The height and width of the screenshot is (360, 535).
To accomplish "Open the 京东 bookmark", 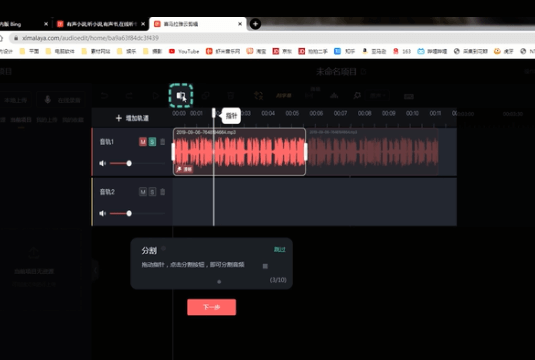I will click(282, 51).
